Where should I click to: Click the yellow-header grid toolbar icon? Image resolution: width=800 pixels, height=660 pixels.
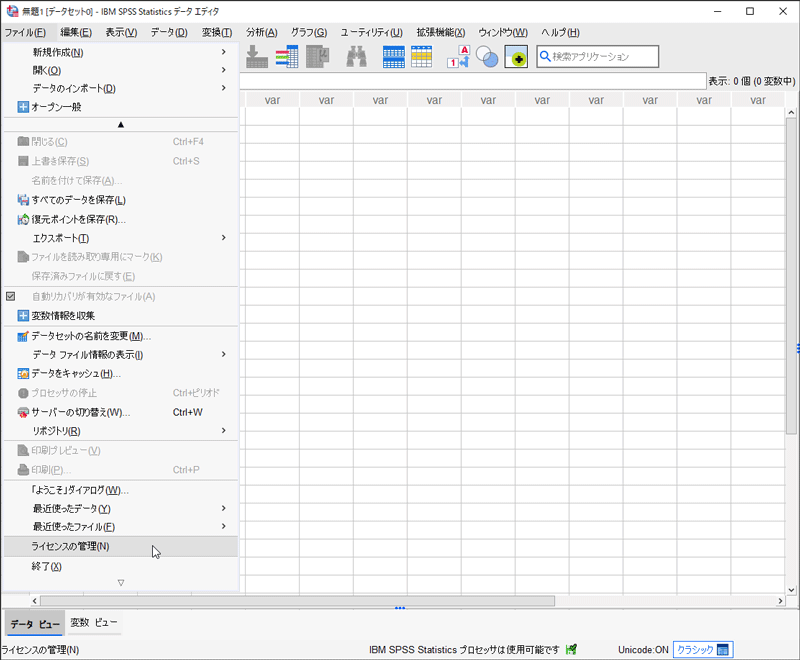(x=422, y=57)
